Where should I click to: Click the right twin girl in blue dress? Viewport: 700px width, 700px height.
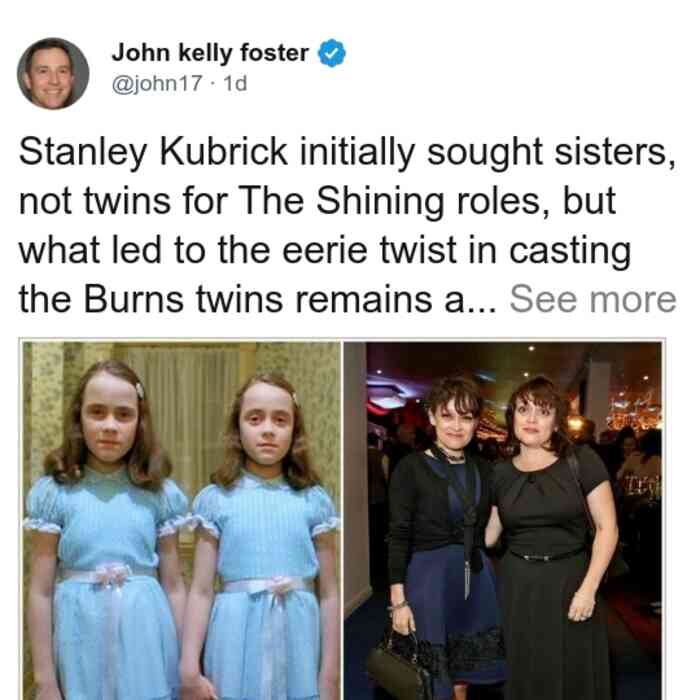click(x=263, y=536)
